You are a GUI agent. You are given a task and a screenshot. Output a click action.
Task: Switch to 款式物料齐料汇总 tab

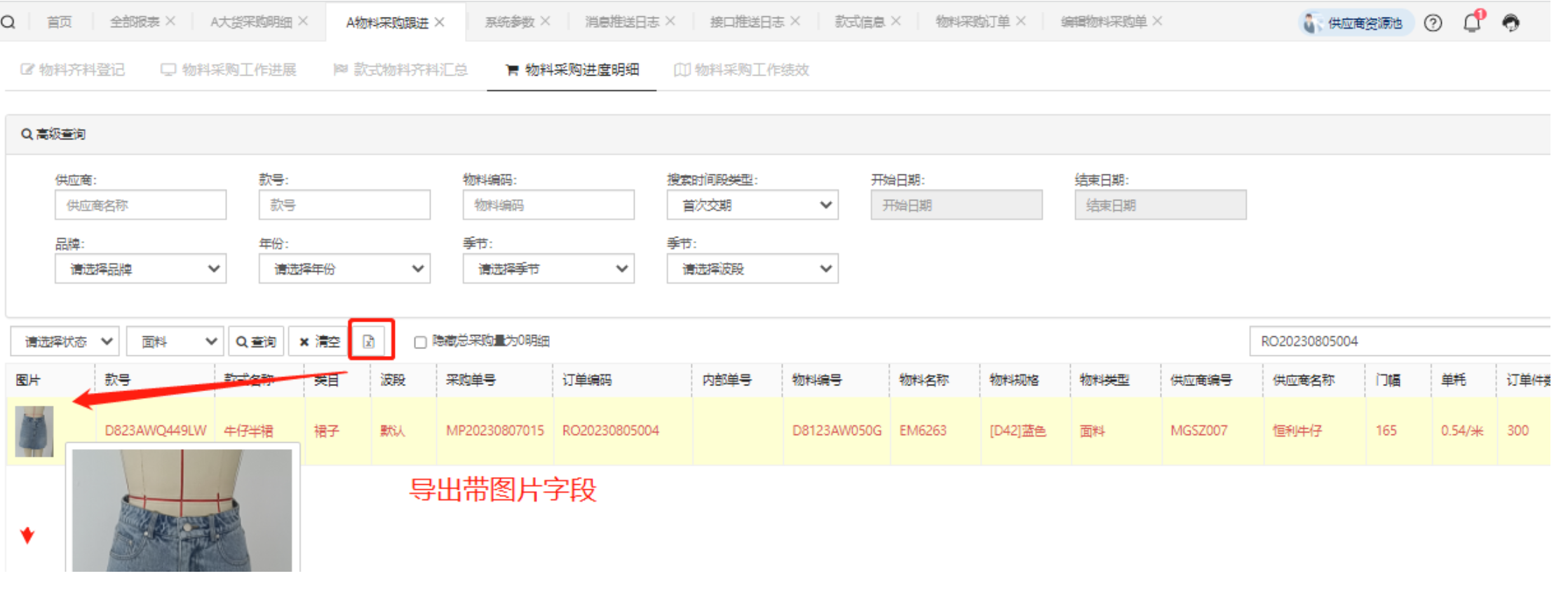click(400, 70)
